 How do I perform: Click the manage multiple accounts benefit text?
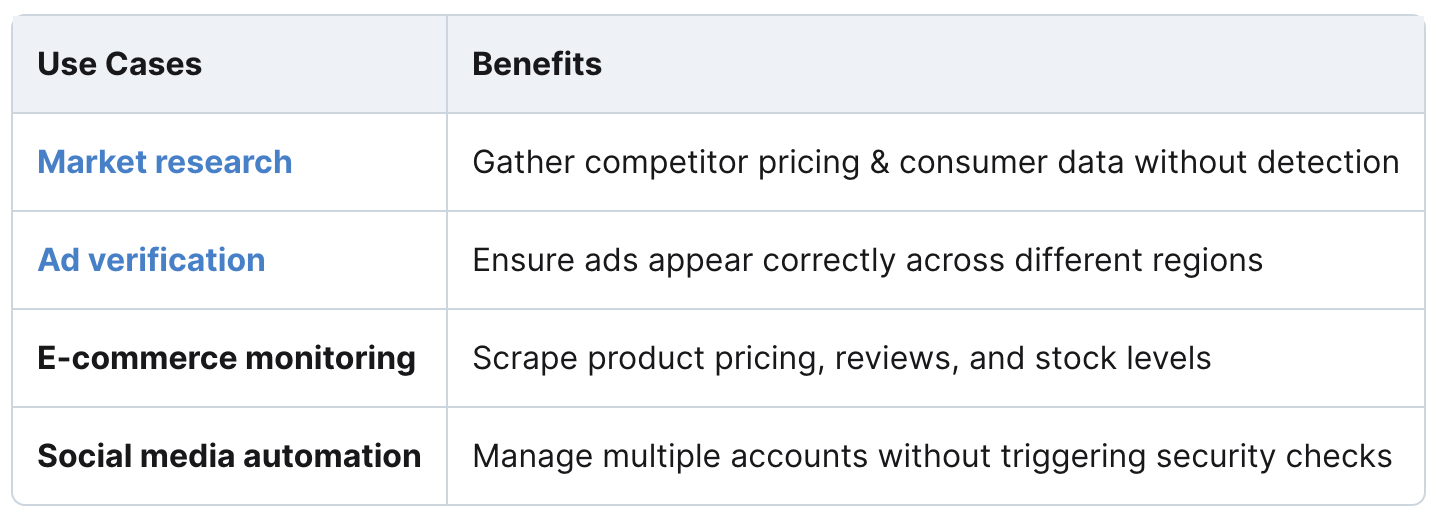(932, 456)
